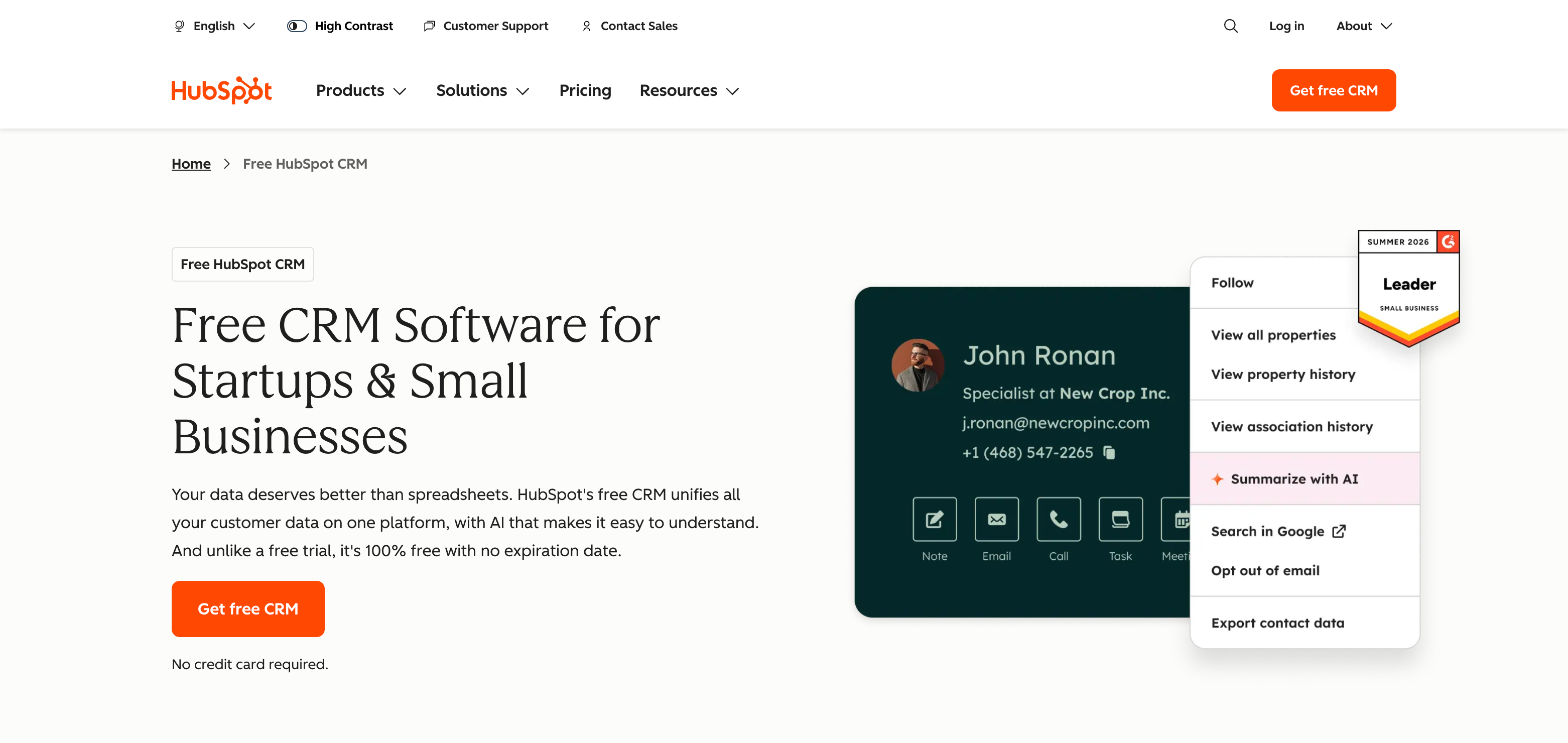
Task: Click the Note icon on contact card
Action: click(x=935, y=519)
